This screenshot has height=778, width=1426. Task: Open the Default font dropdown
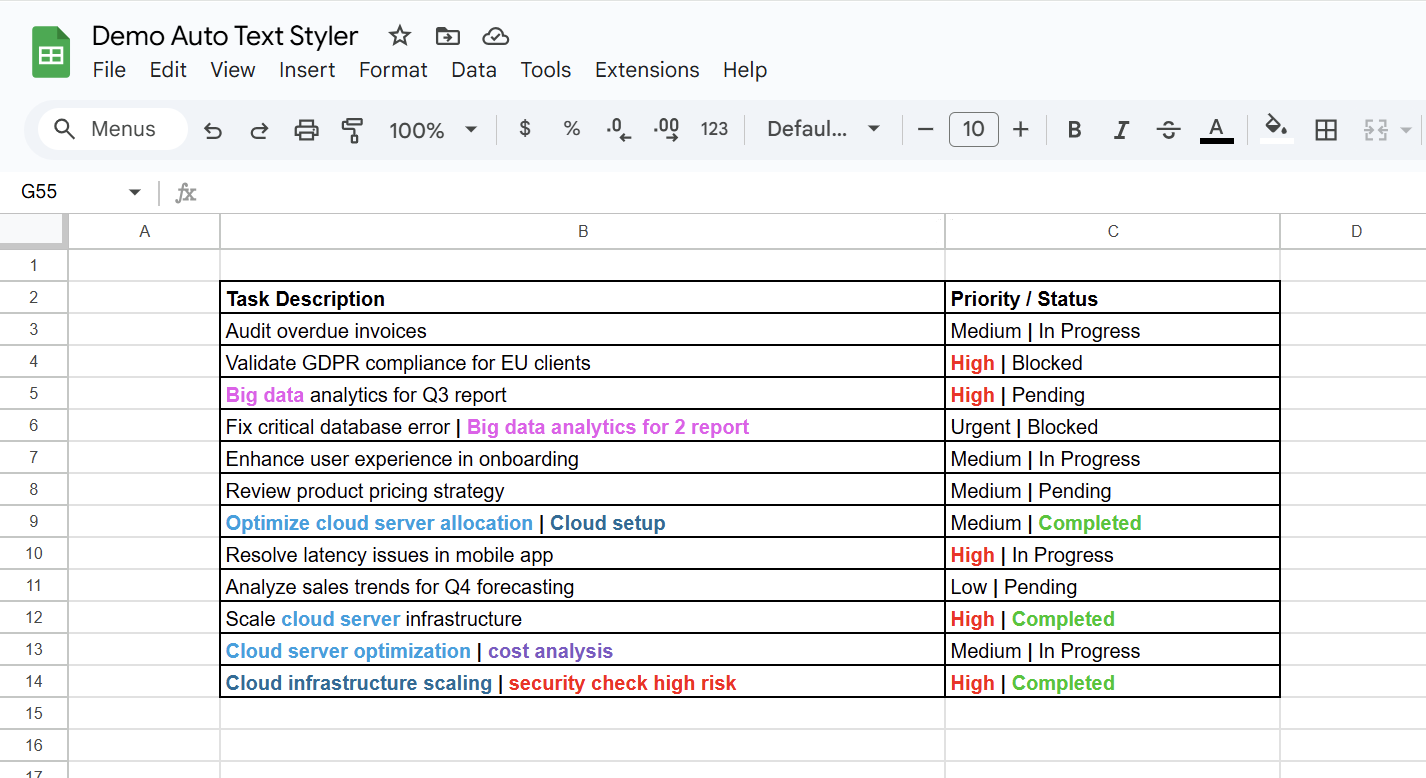(x=820, y=129)
